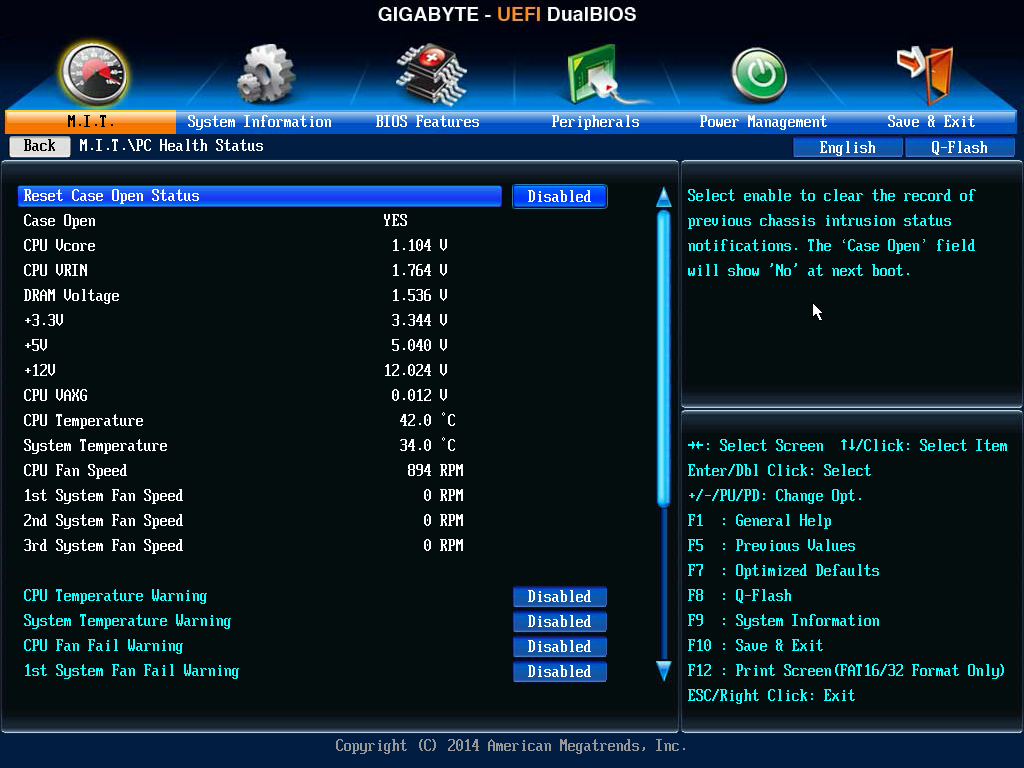Viewport: 1024px width, 768px height.
Task: Select the Reset Case Open Status row
Action: point(260,196)
